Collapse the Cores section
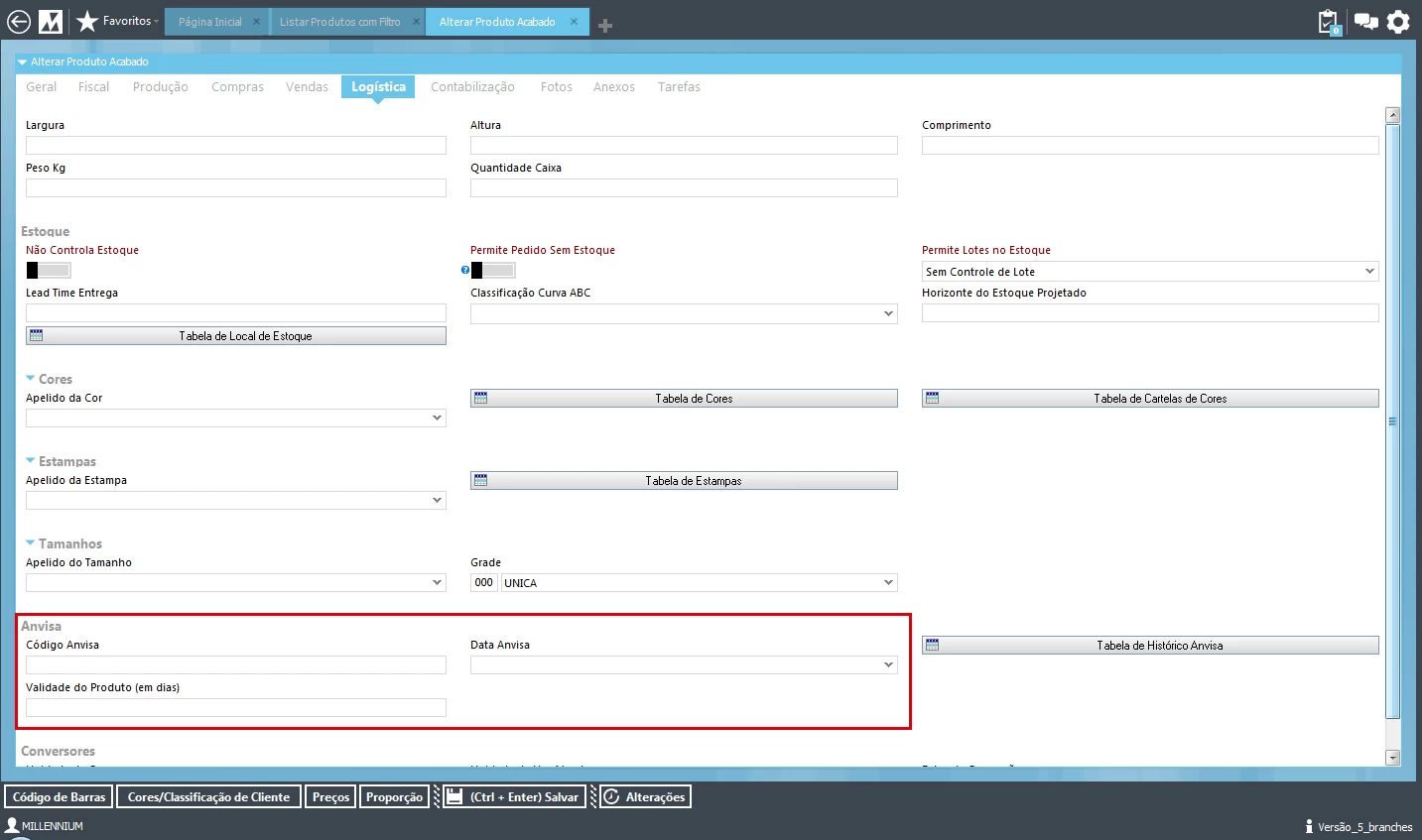The height and width of the screenshot is (840, 1422). [x=31, y=379]
